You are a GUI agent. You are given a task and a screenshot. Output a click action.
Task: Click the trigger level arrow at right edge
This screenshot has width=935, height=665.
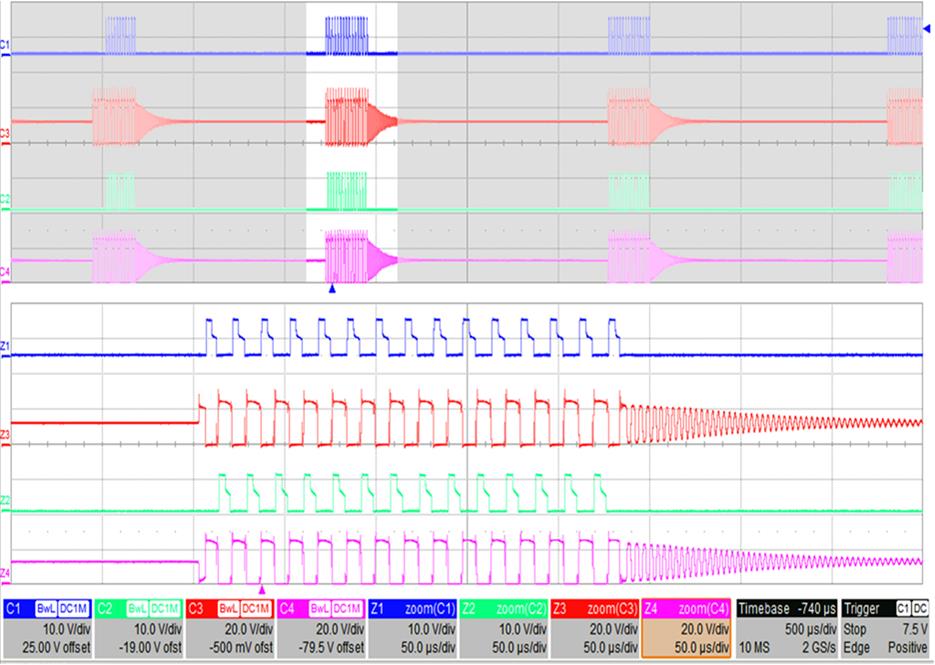[926, 31]
